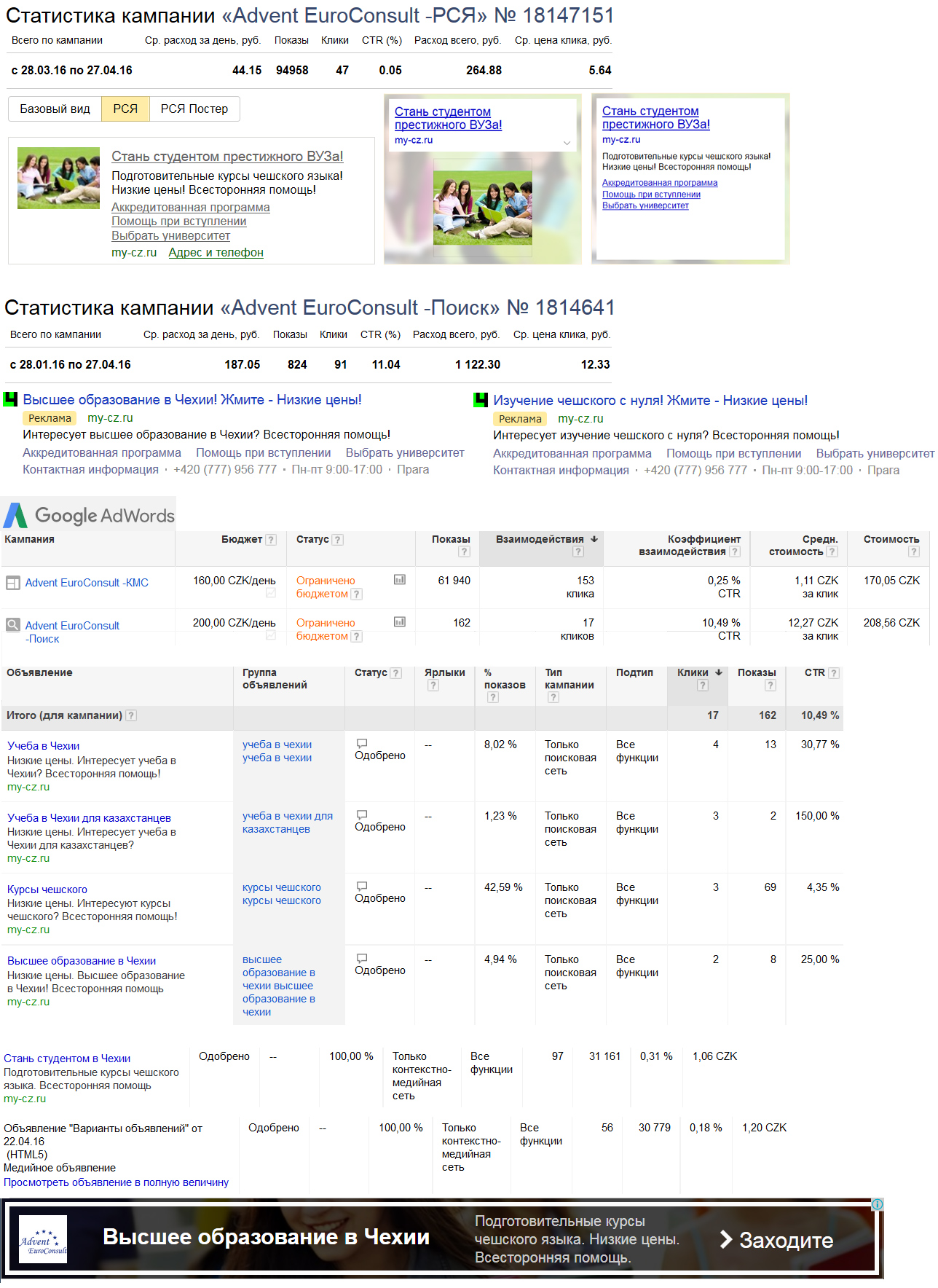Click help icon after Ограничено бюджетом in КМС row
The image size is (938, 1288).
pos(356,594)
